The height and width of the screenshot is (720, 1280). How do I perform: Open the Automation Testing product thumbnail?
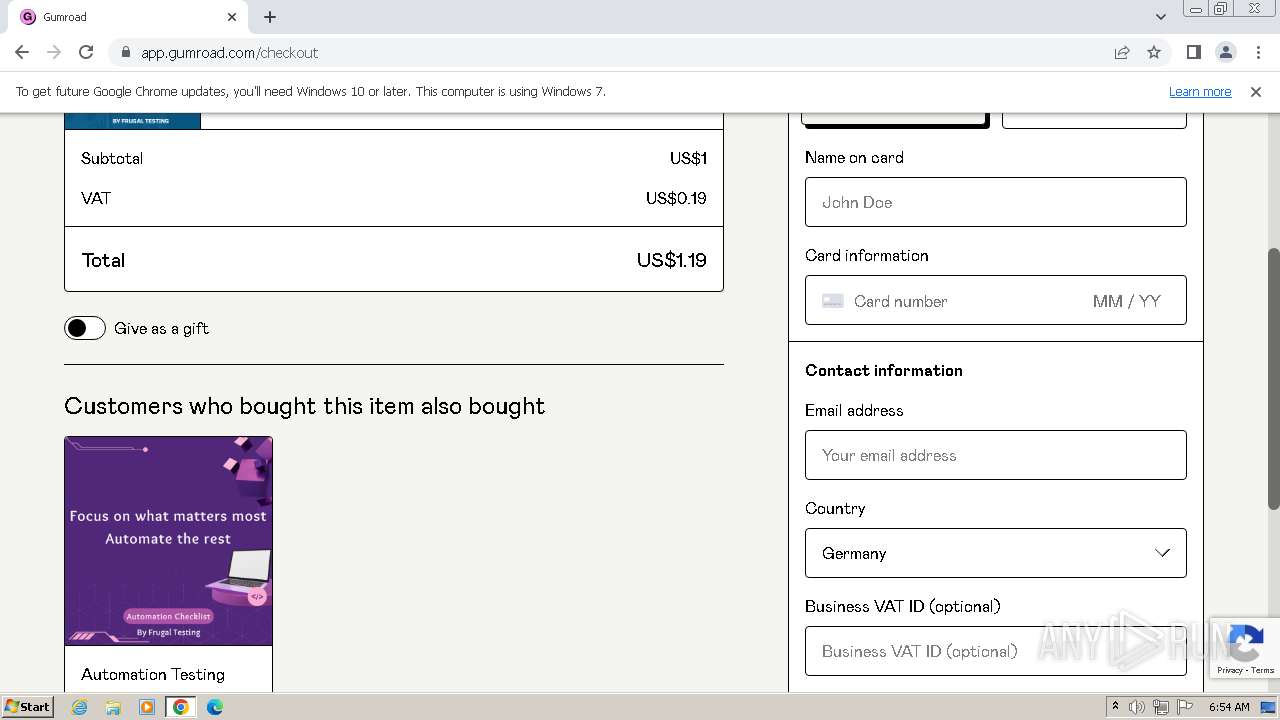pos(168,540)
